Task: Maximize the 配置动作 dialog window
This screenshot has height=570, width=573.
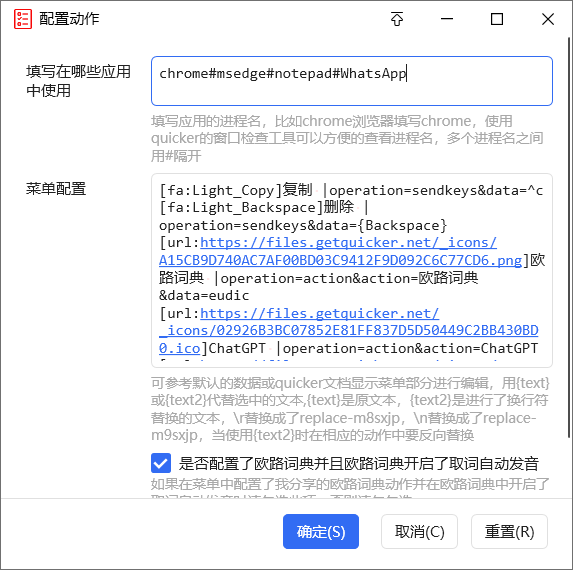Action: coord(497,19)
